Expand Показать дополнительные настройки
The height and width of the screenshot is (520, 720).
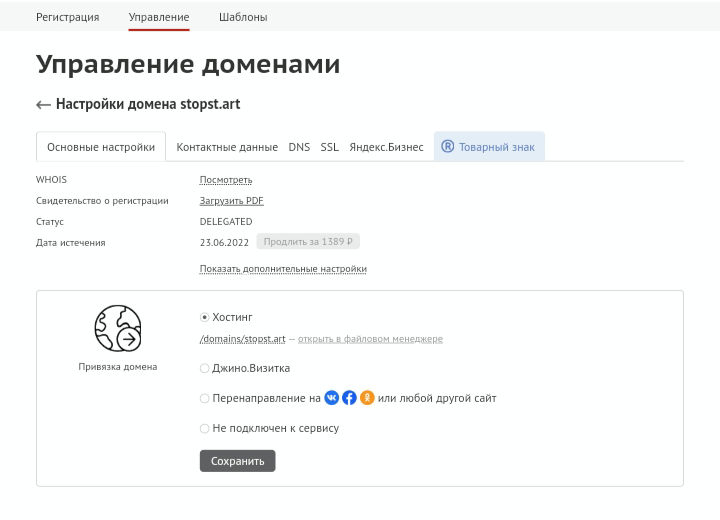click(283, 269)
